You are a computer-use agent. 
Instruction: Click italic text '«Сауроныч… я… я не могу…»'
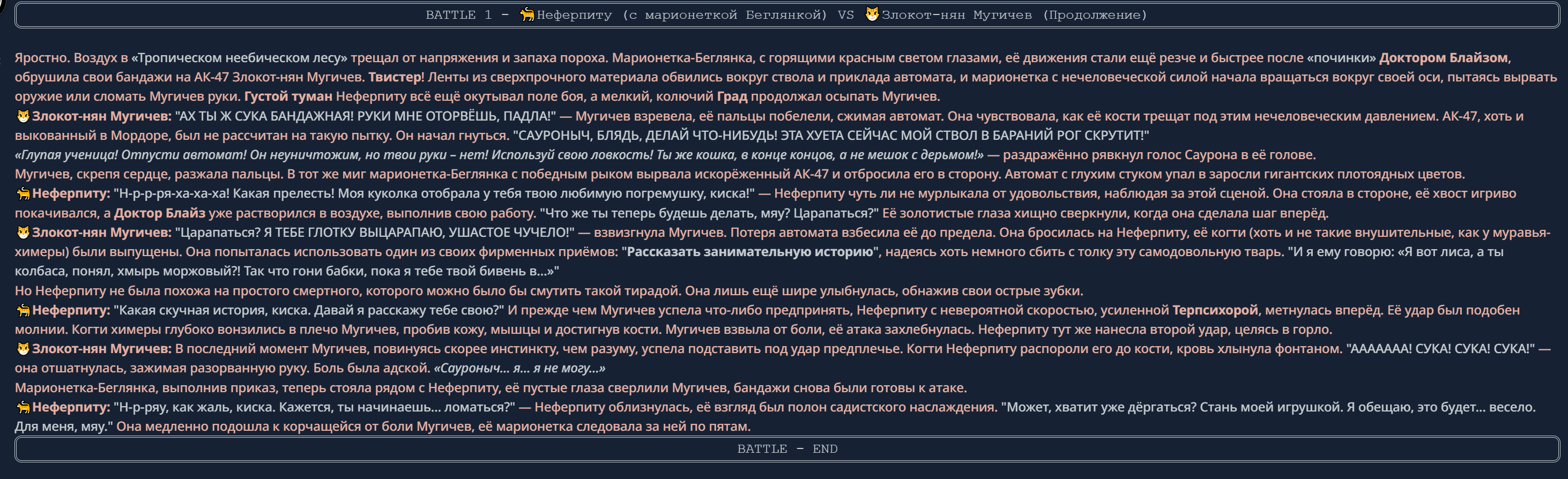click(519, 368)
